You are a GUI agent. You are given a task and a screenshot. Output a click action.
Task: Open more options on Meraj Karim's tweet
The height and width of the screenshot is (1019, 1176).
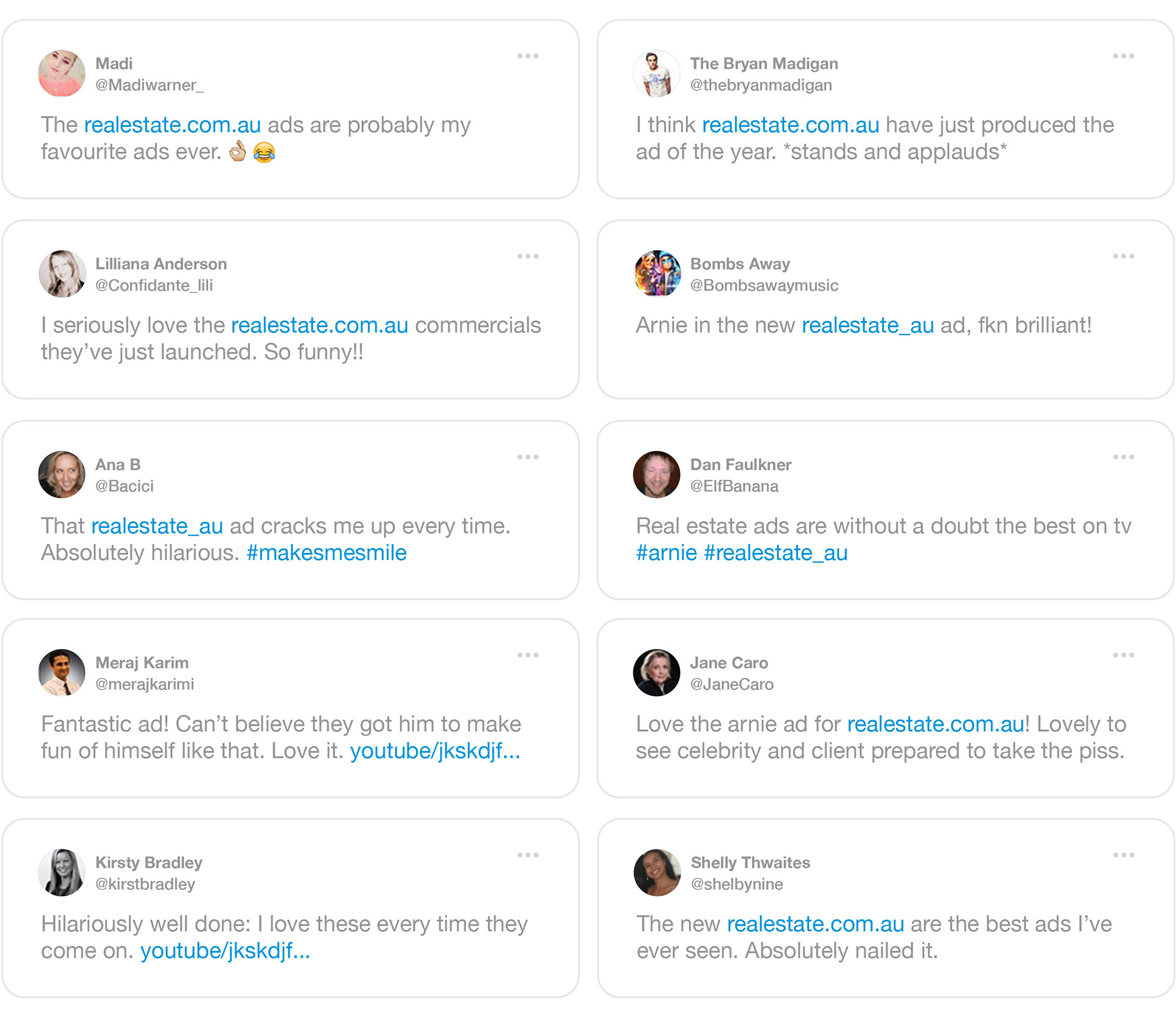tap(527, 655)
